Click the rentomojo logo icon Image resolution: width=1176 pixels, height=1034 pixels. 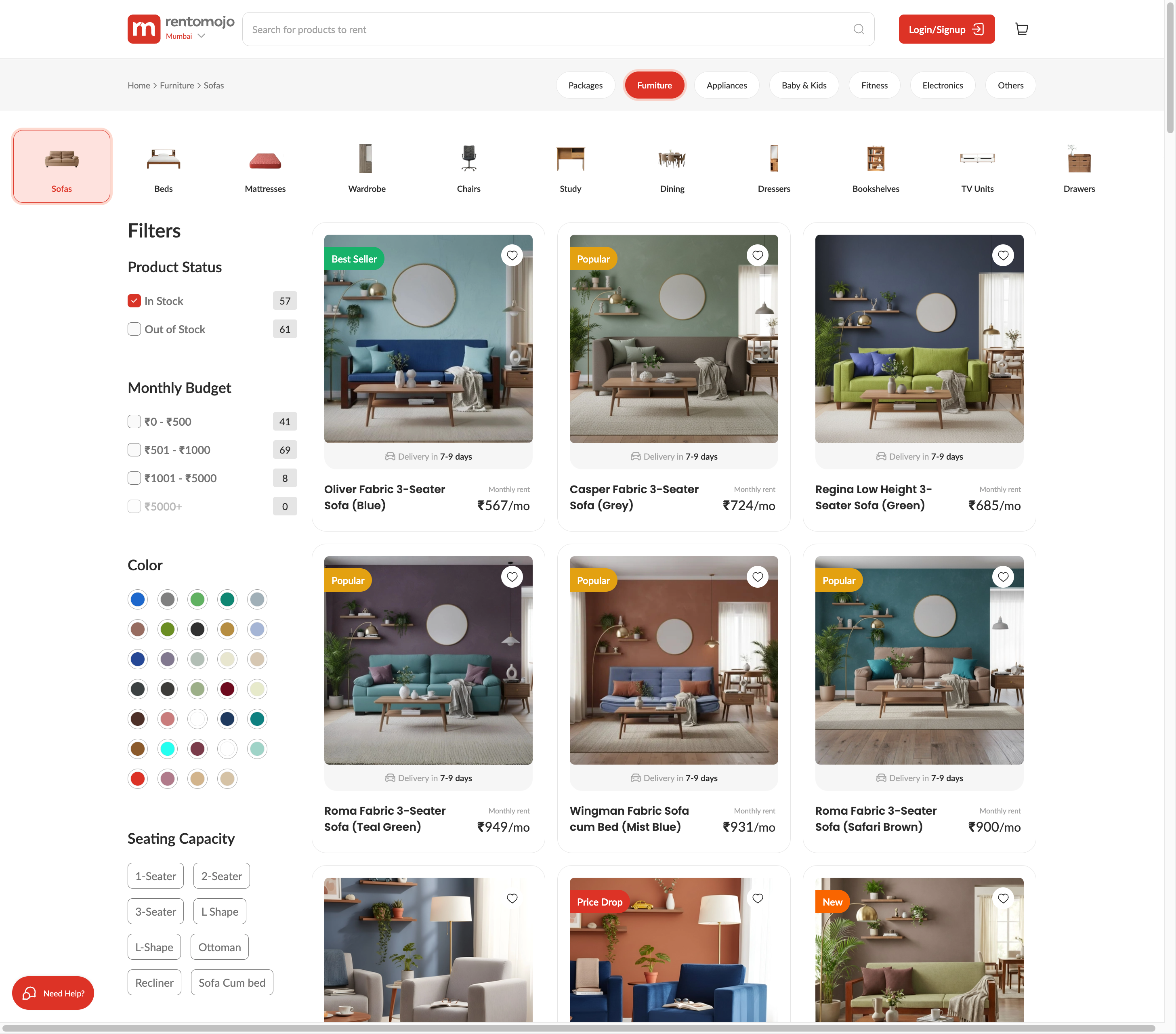(x=144, y=29)
